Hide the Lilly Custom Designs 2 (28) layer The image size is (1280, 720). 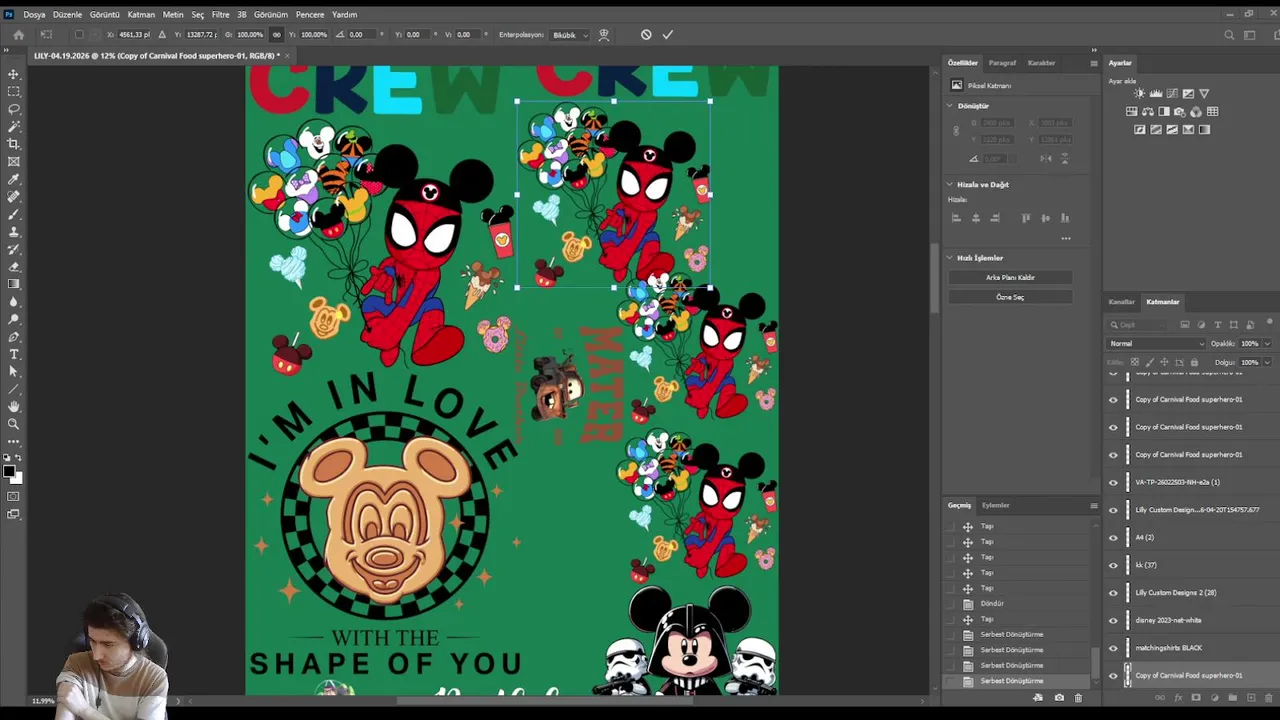point(1113,592)
